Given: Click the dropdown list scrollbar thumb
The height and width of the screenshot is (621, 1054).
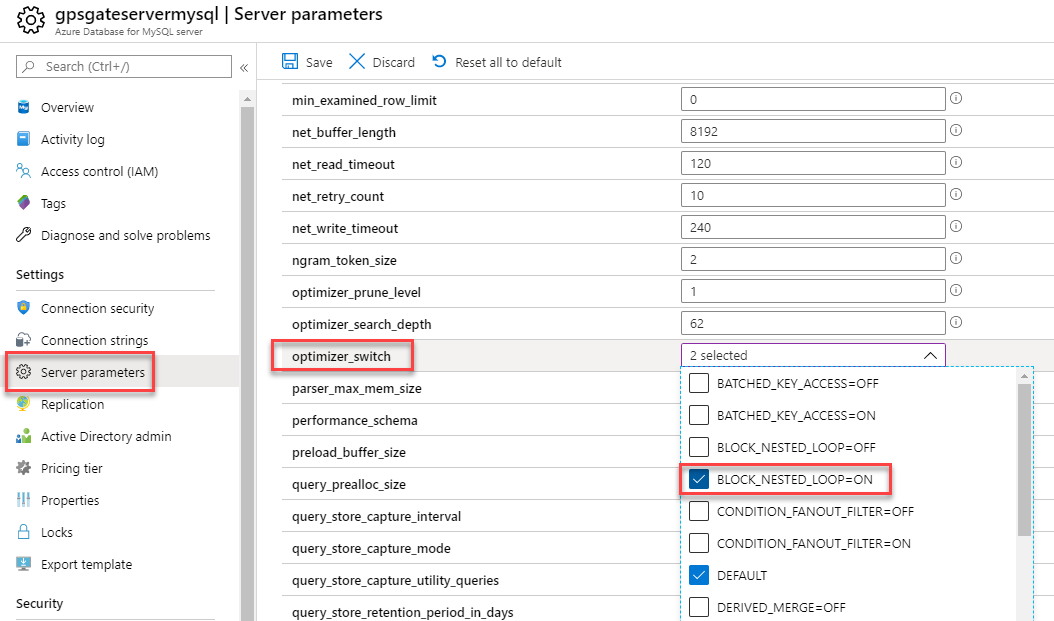Looking at the screenshot, I should click(1024, 460).
